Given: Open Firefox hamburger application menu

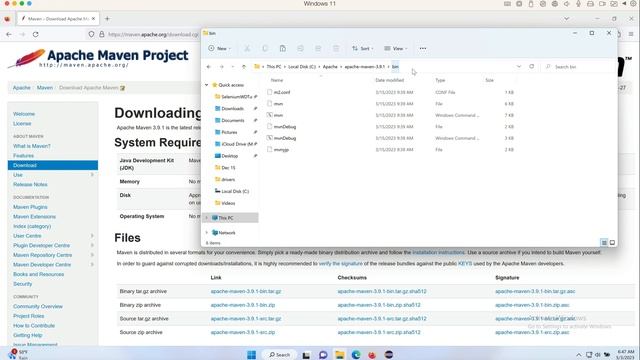Looking at the screenshot, I should [x=631, y=35].
